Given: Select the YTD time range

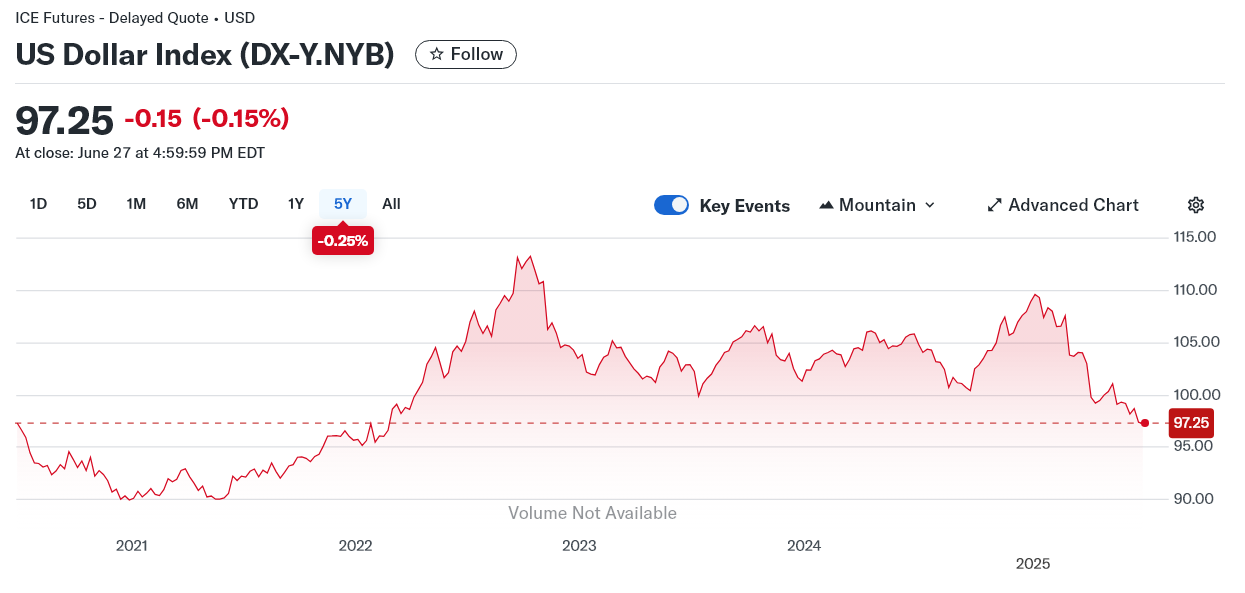Looking at the screenshot, I should [243, 204].
